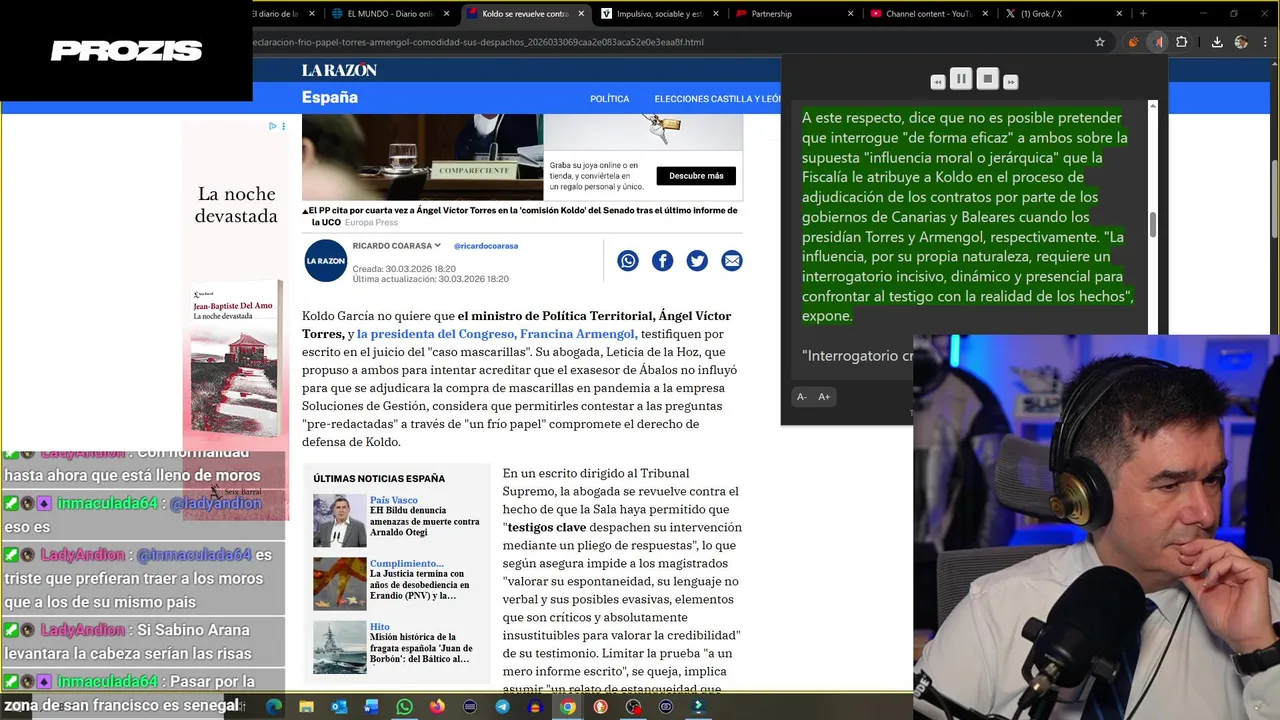Open the fragata Juan de Borbón thumbnail
This screenshot has height=720, width=1280.
pos(339,647)
